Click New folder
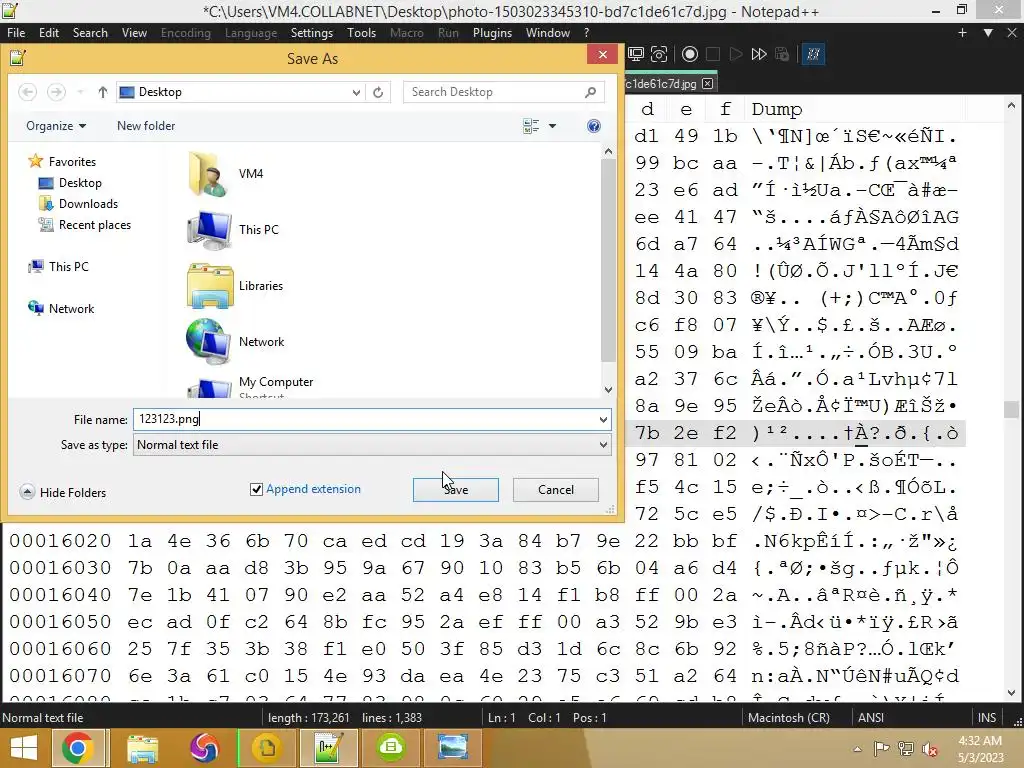Image resolution: width=1024 pixels, height=768 pixels. point(146,126)
